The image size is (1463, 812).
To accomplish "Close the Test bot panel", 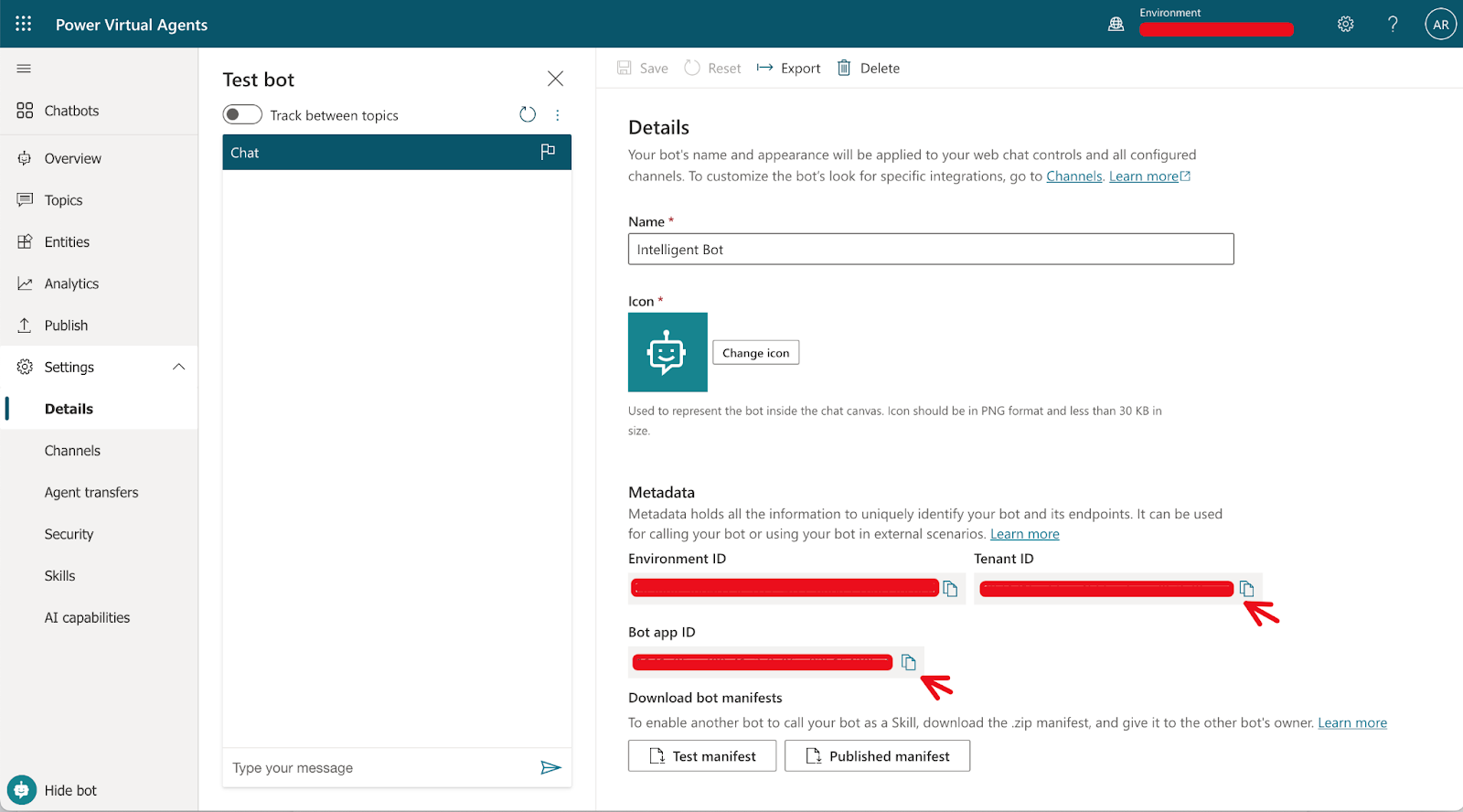I will click(555, 79).
